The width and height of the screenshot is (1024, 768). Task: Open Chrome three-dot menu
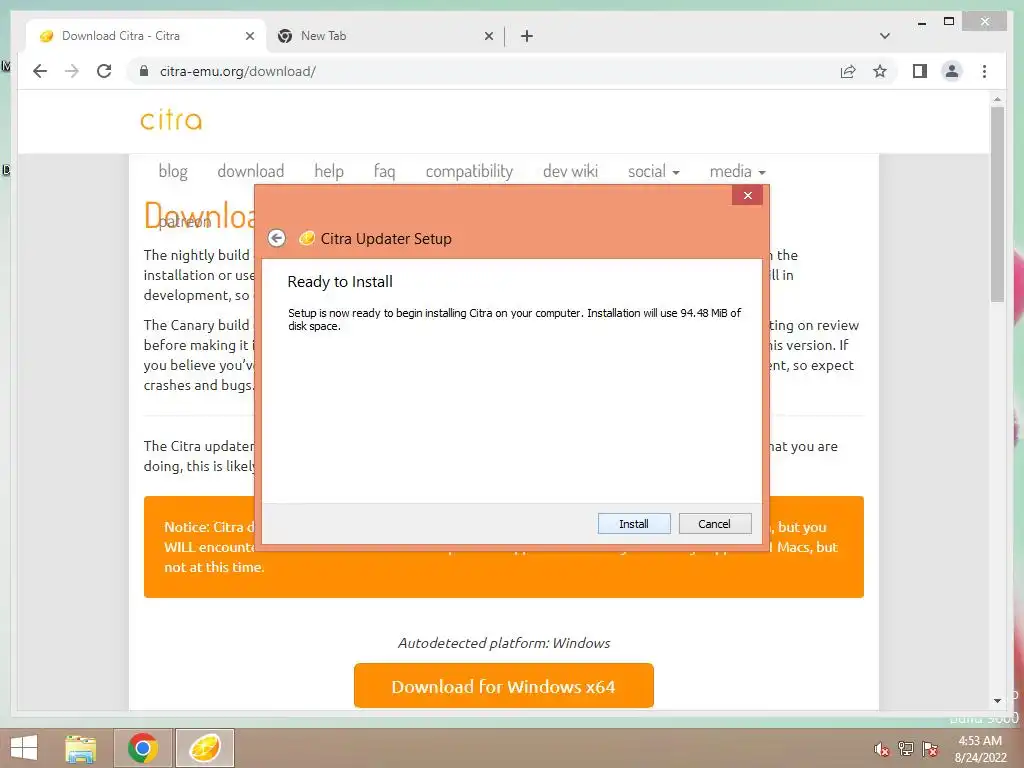click(x=984, y=71)
